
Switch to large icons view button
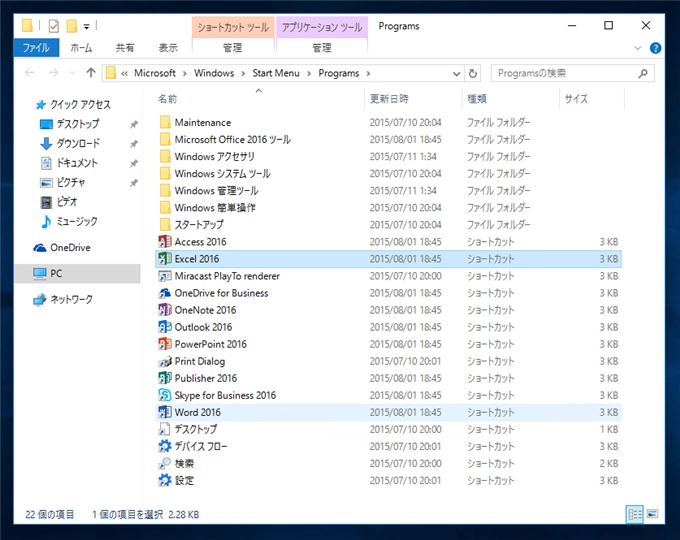coord(652,514)
